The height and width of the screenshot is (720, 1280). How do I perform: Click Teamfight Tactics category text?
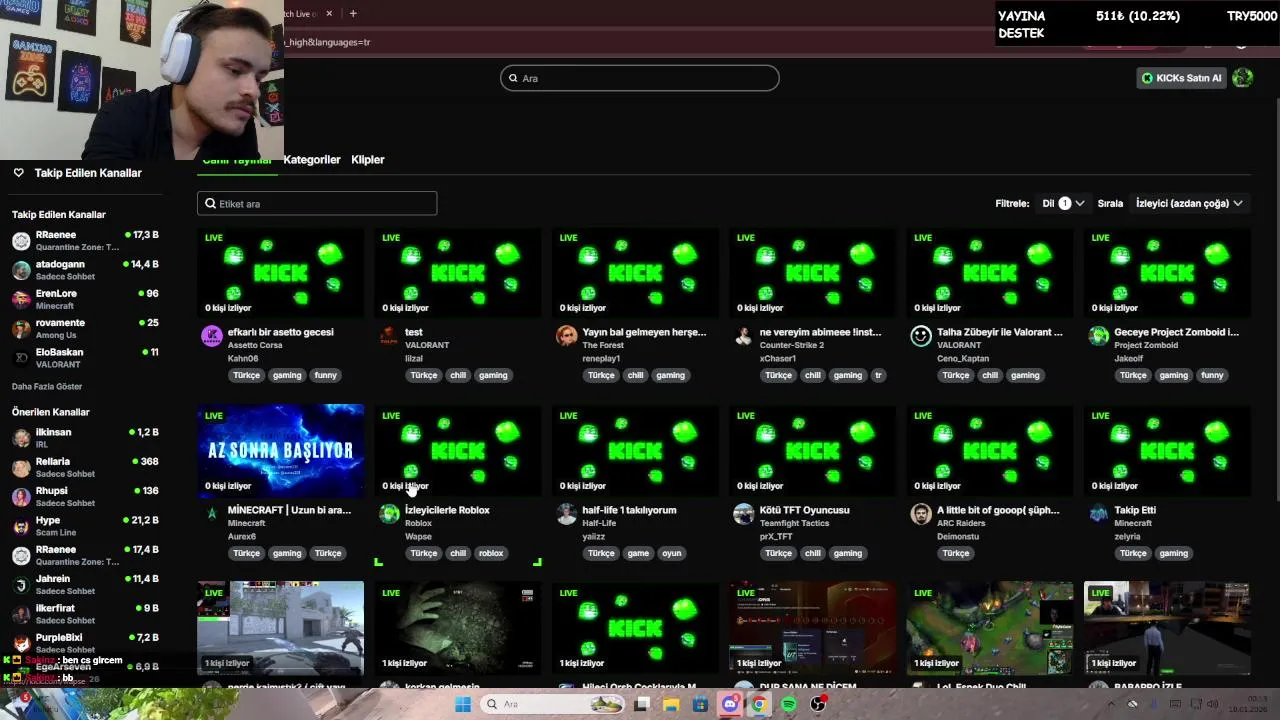[795, 523]
